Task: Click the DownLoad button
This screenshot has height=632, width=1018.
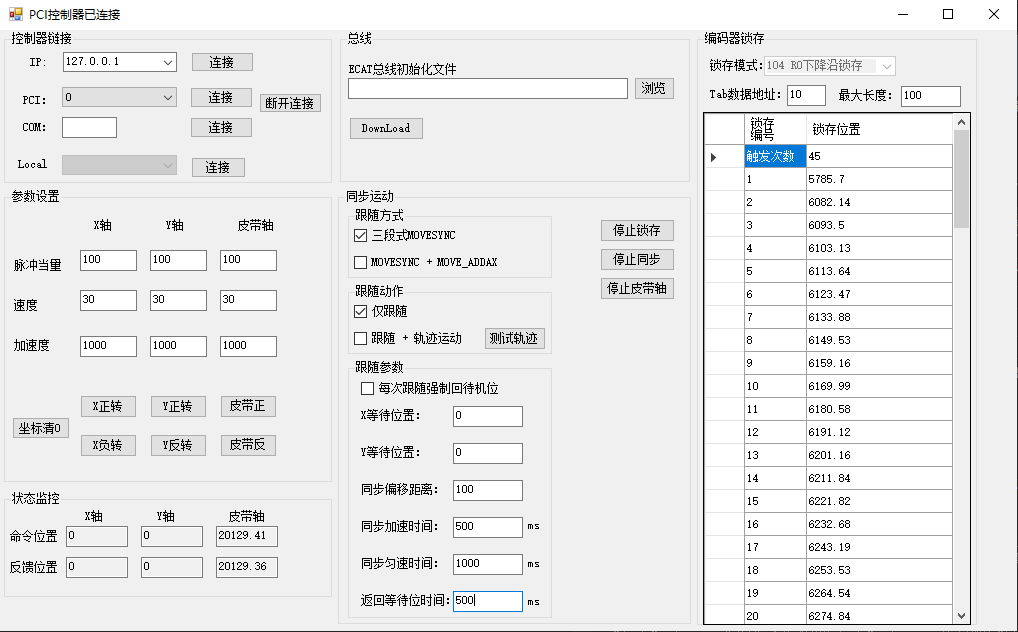Action: coord(386,129)
